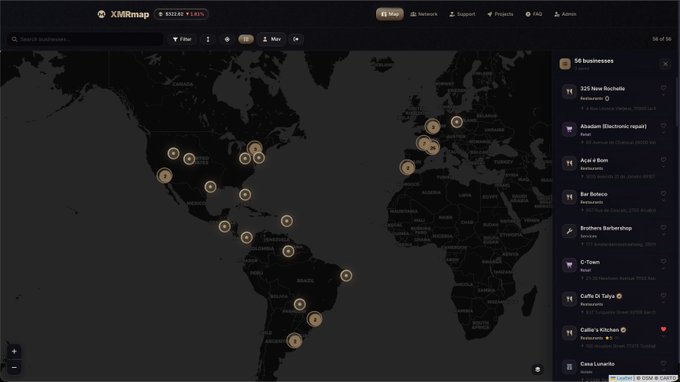
Task: Click the list icon beside 56 businesses
Action: 565,64
